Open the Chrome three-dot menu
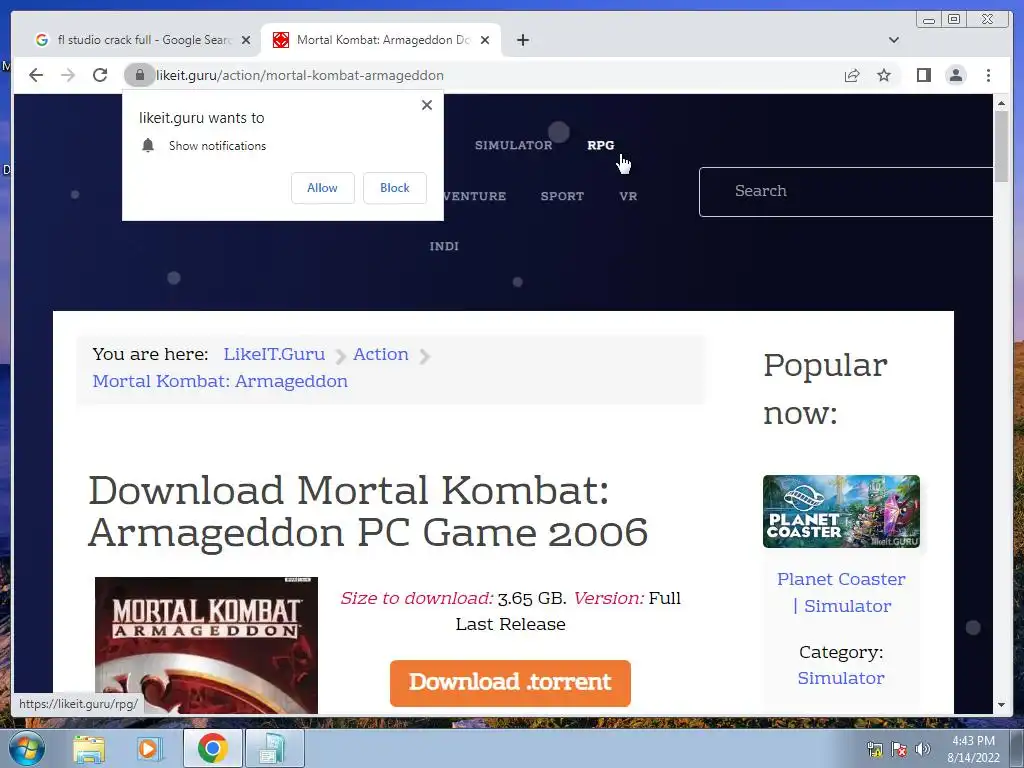Viewport: 1024px width, 768px height. click(988, 75)
